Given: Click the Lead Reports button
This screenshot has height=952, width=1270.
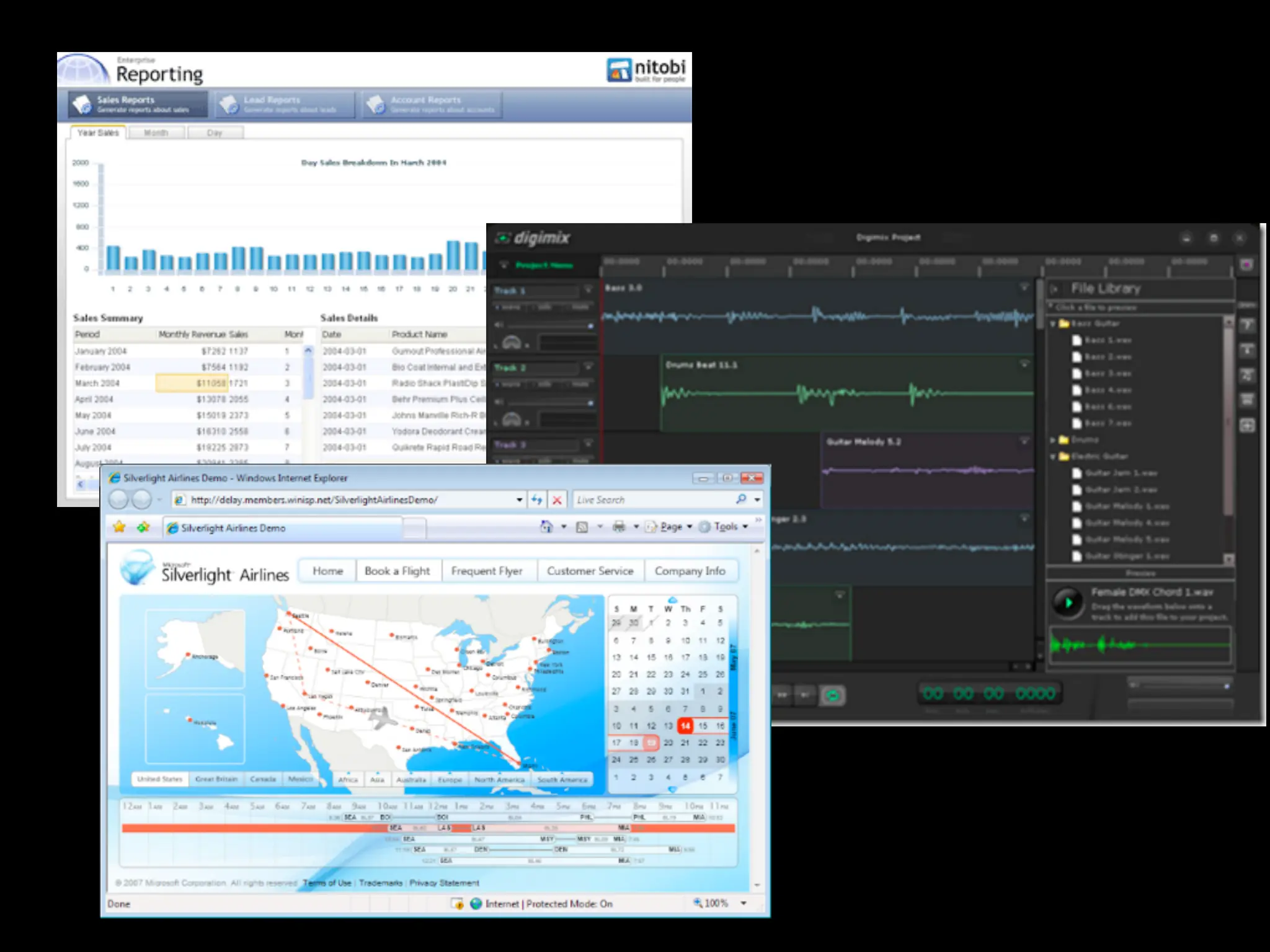Looking at the screenshot, I should point(285,104).
